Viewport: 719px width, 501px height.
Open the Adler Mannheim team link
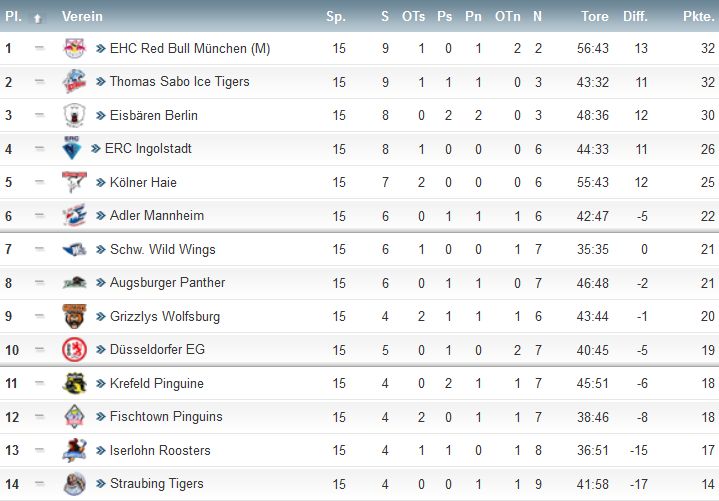[157, 215]
